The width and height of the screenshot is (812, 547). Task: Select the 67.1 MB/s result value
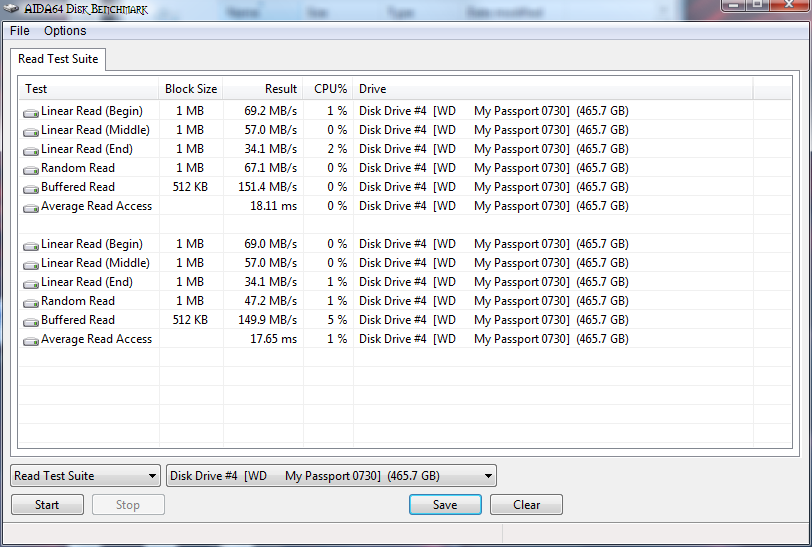[270, 168]
